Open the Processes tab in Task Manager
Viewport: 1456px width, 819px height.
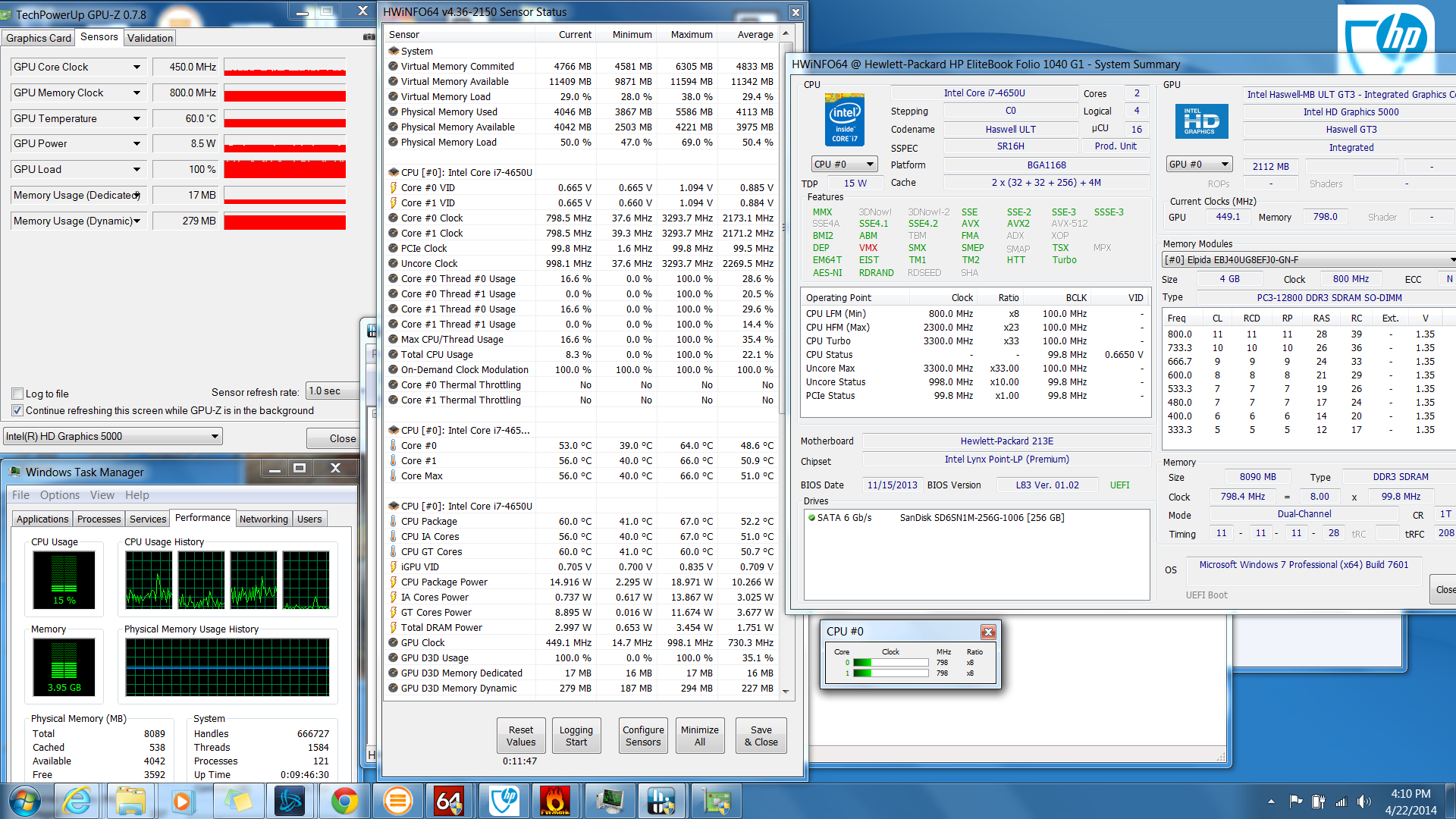(99, 519)
